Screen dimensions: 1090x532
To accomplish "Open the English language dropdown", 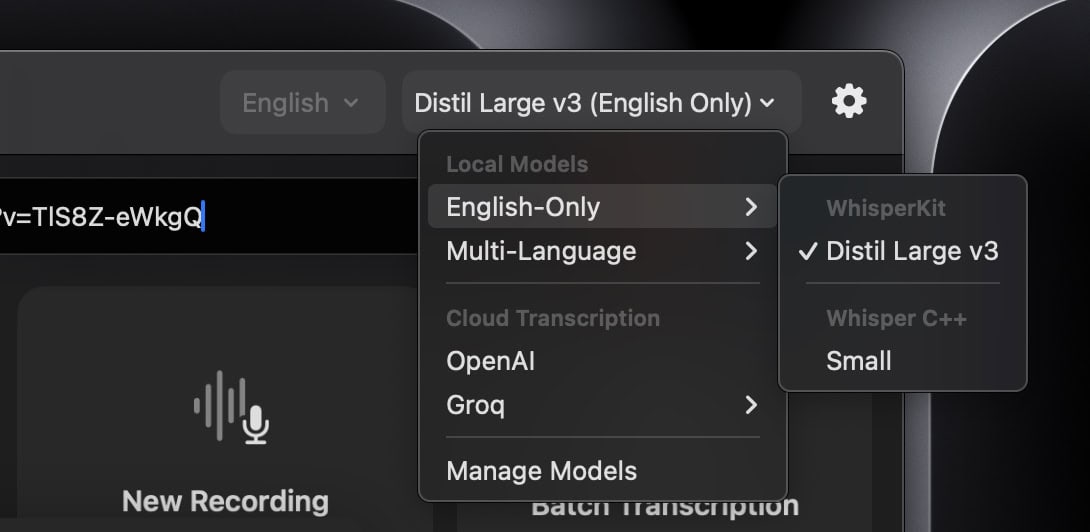I will [x=301, y=103].
